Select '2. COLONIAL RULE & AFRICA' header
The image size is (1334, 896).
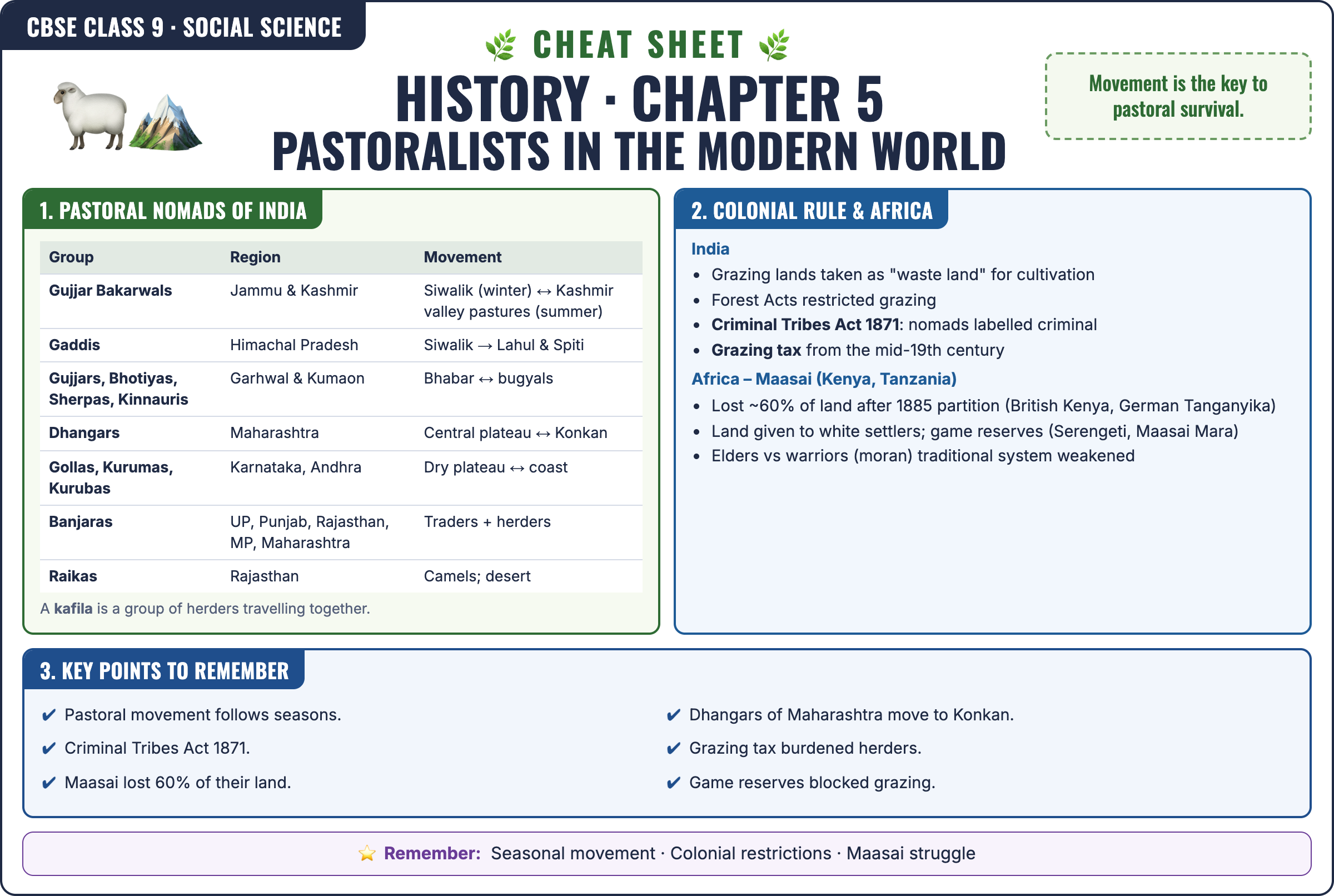(812, 210)
